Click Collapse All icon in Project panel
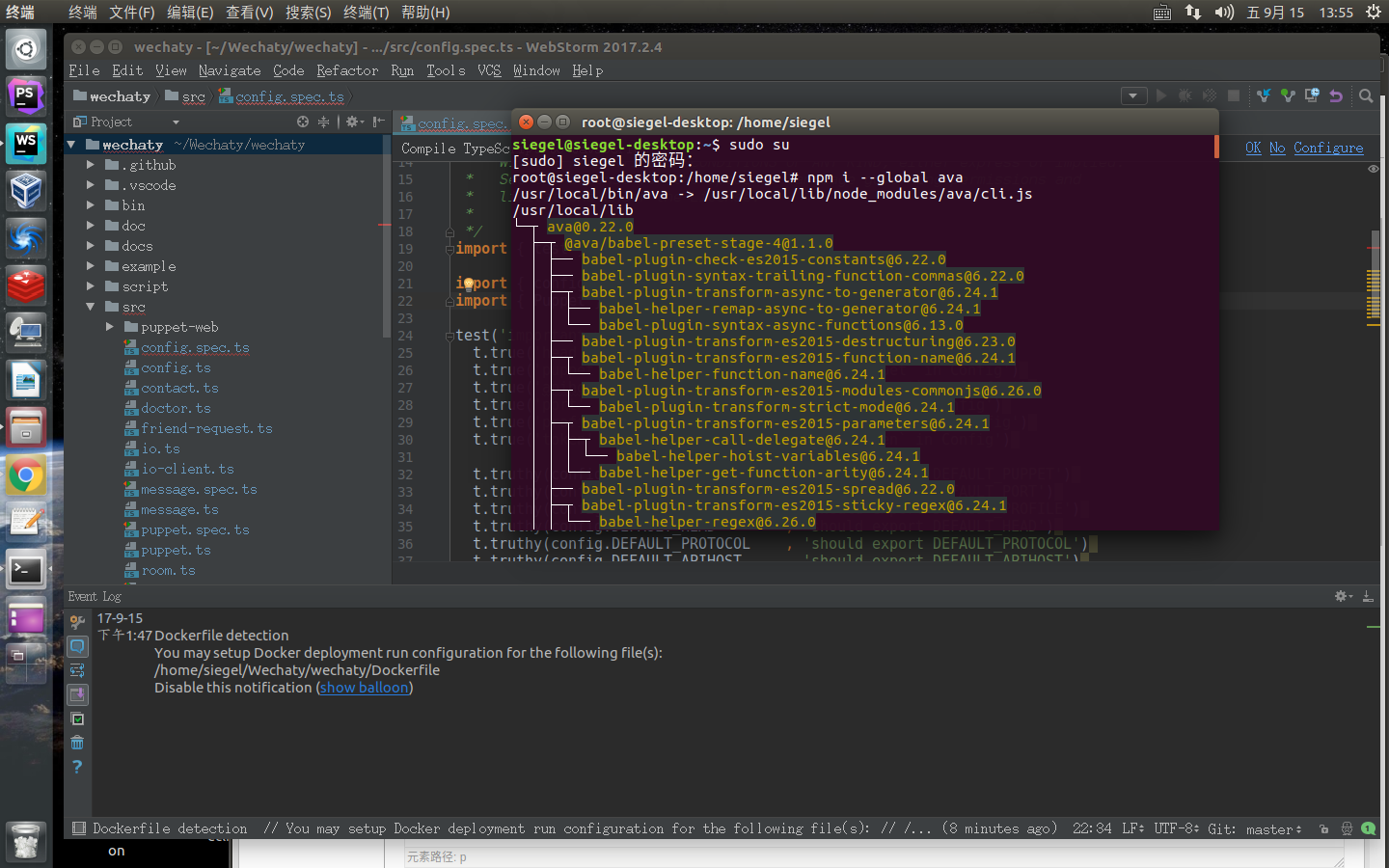Screen dimensions: 1389x868 [x=323, y=122]
